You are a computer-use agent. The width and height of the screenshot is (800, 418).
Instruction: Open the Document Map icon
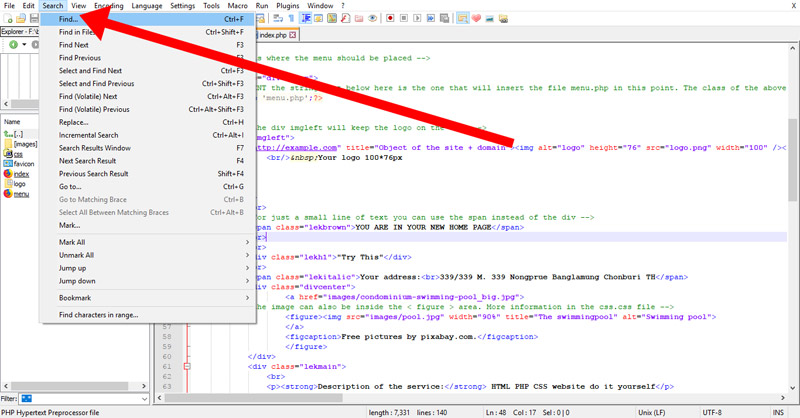tap(332, 18)
